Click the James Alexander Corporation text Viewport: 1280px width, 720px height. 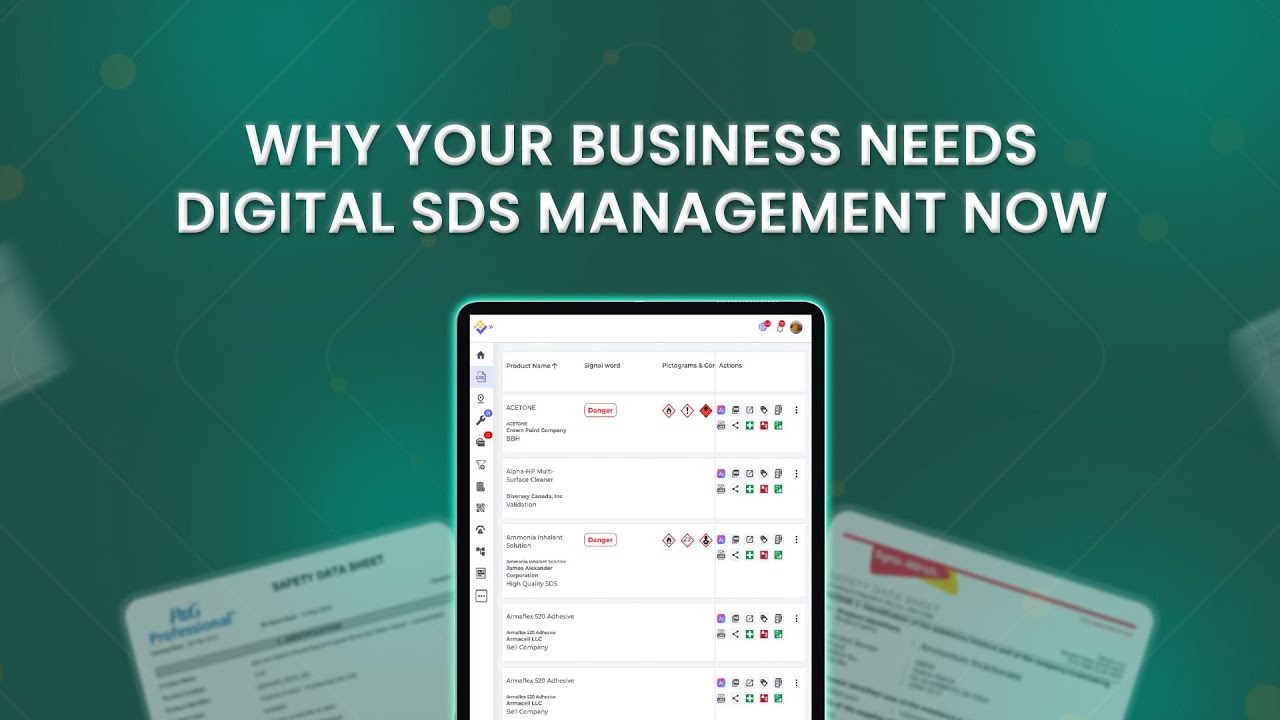tap(530, 572)
